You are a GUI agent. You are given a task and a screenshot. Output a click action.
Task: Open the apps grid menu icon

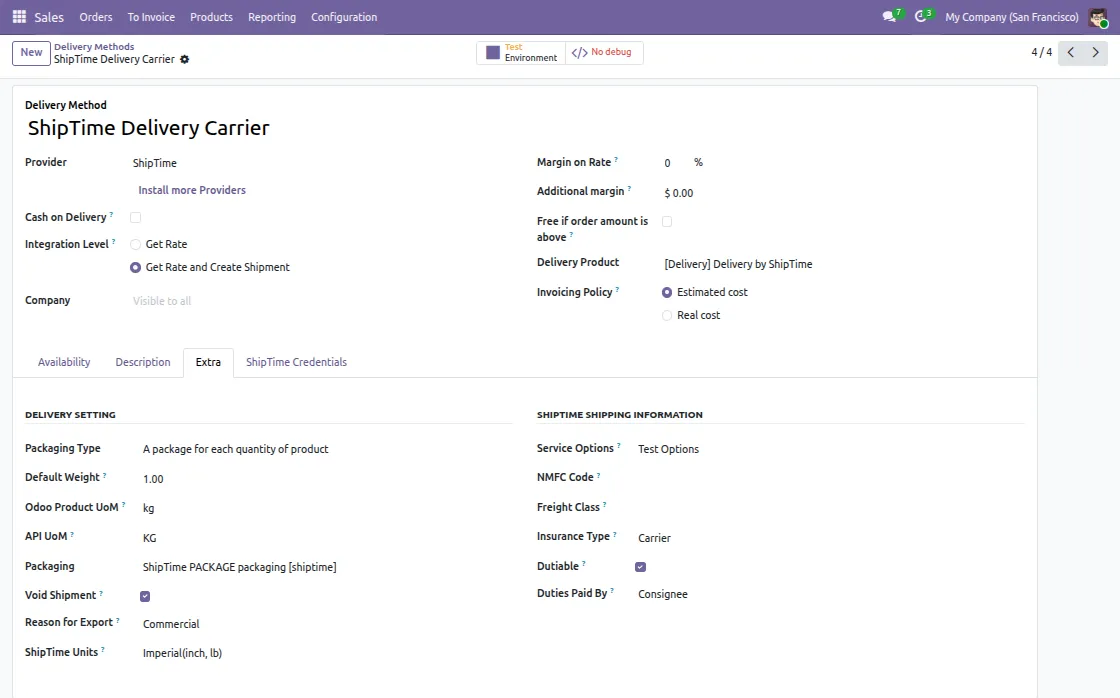pos(19,16)
